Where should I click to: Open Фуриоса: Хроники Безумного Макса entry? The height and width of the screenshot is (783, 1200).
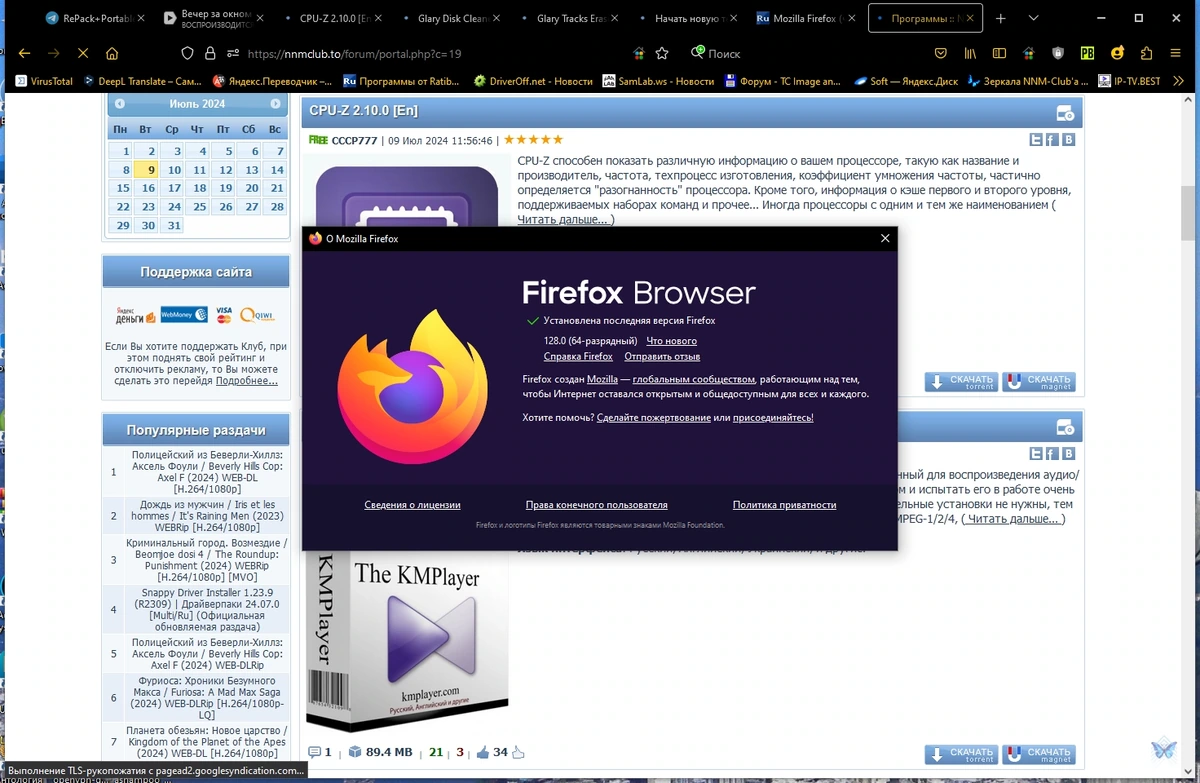click(x=209, y=697)
